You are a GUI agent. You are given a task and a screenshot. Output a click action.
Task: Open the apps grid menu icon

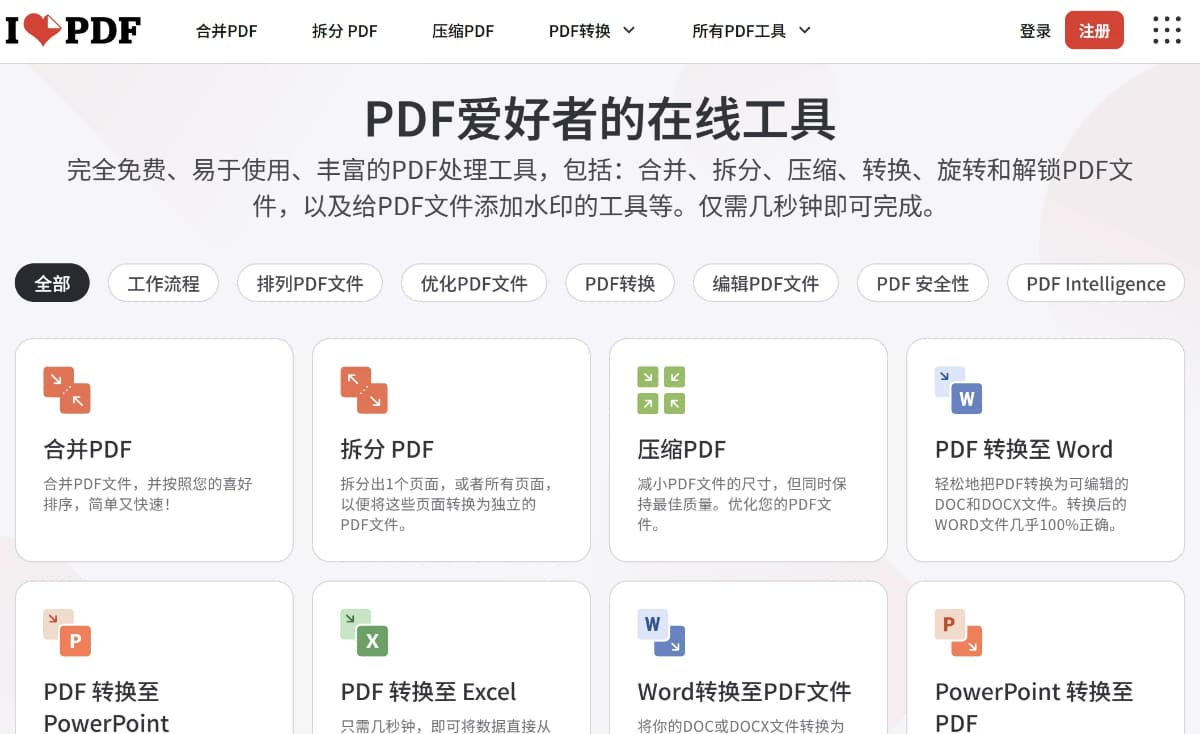pyautogui.click(x=1167, y=30)
